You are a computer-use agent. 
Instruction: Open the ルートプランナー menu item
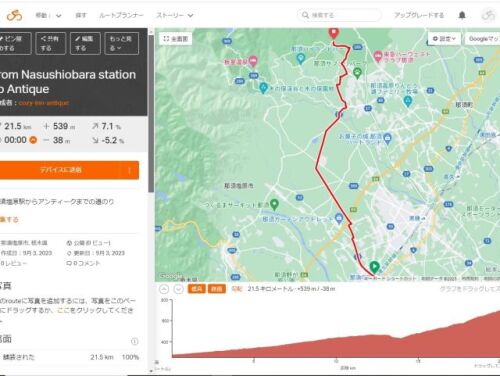[121, 15]
